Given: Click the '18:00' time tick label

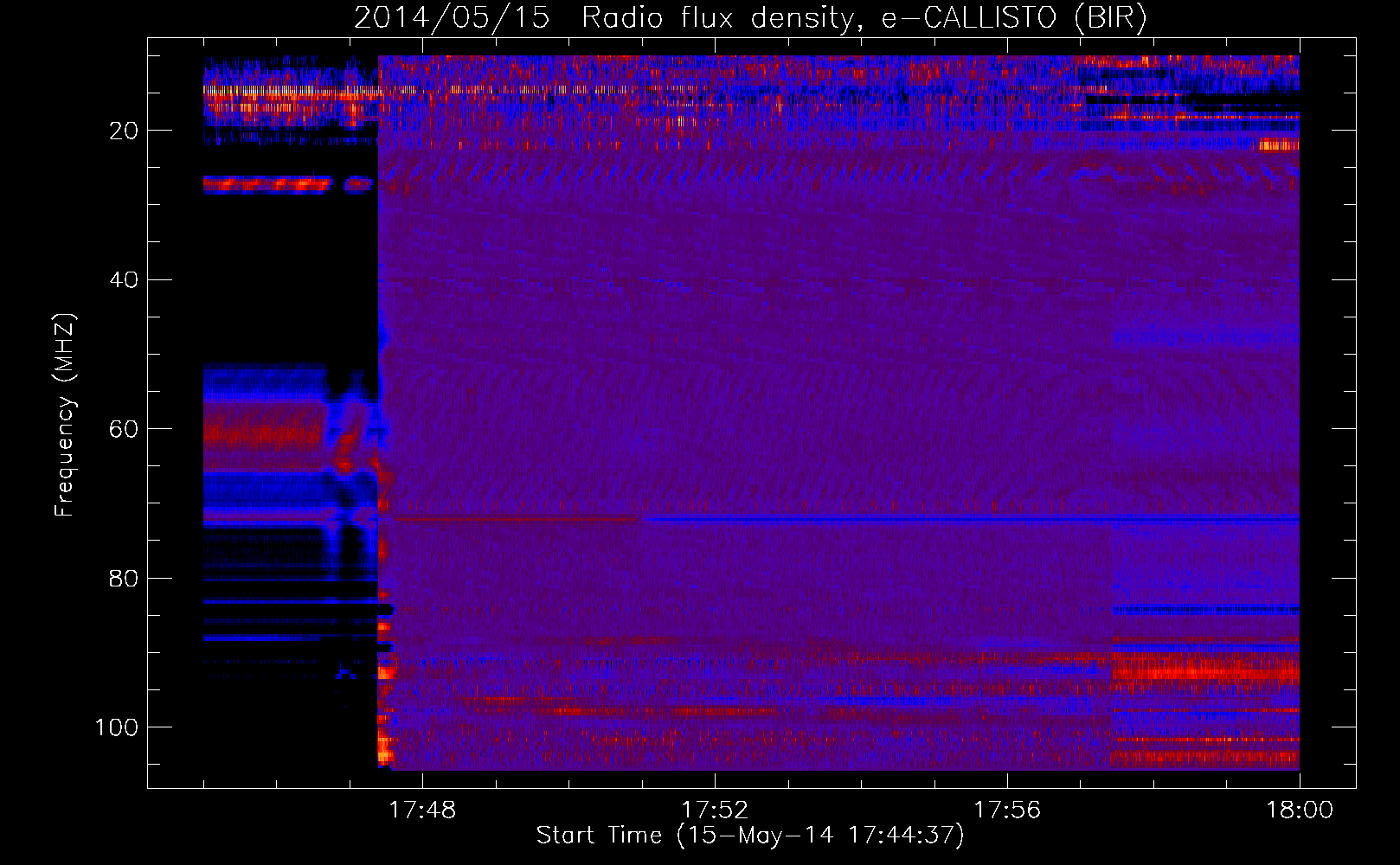Looking at the screenshot, I should [1300, 811].
